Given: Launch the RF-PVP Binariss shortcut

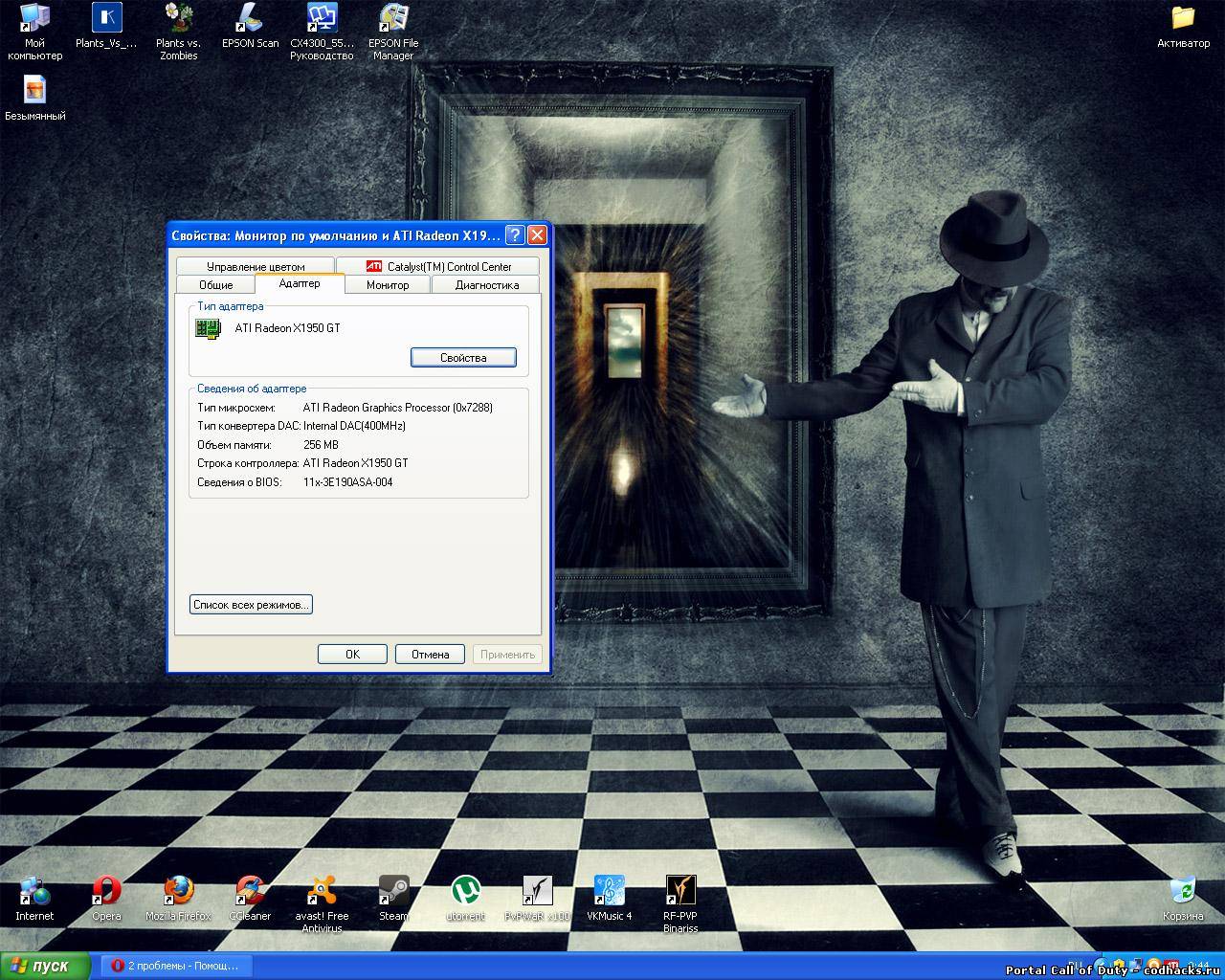Looking at the screenshot, I should 680,904.
